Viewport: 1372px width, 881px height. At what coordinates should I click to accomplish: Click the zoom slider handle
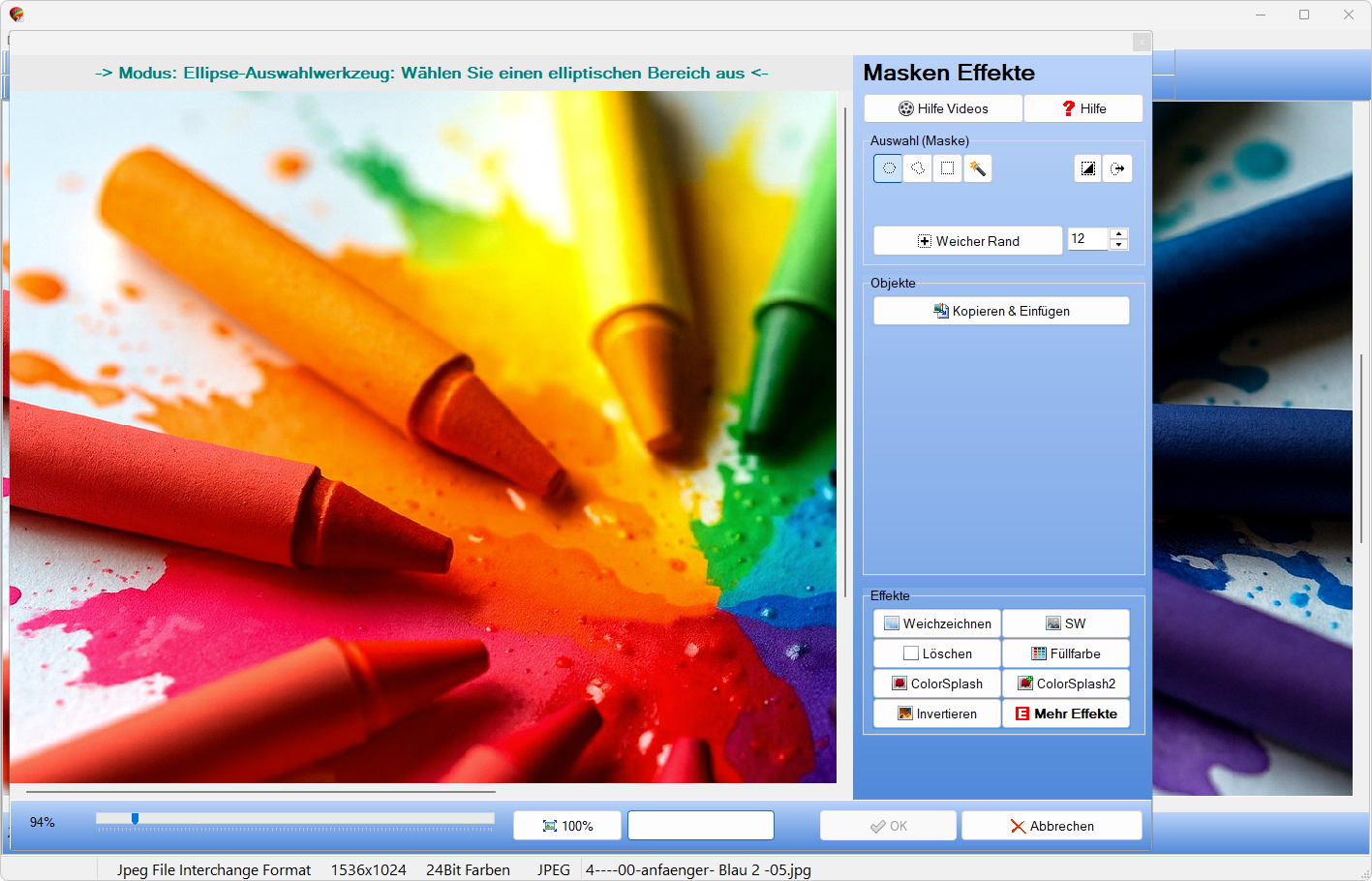tap(135, 819)
